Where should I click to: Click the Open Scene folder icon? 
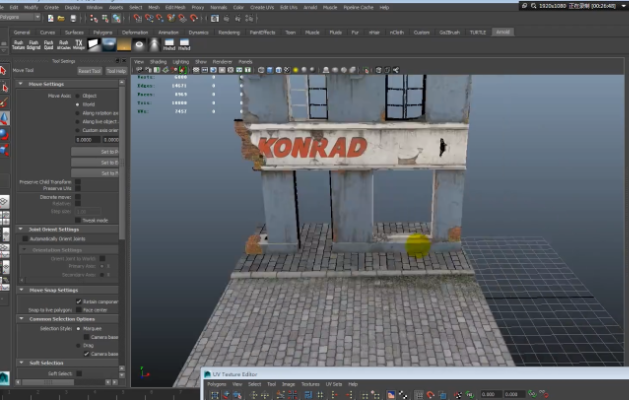tap(61, 18)
